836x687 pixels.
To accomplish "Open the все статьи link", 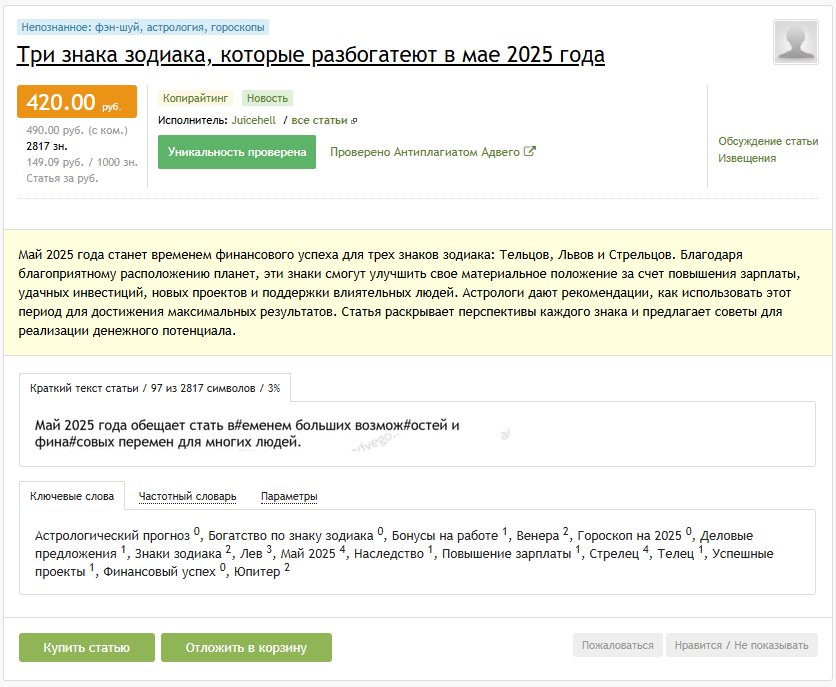I will pyautogui.click(x=319, y=120).
